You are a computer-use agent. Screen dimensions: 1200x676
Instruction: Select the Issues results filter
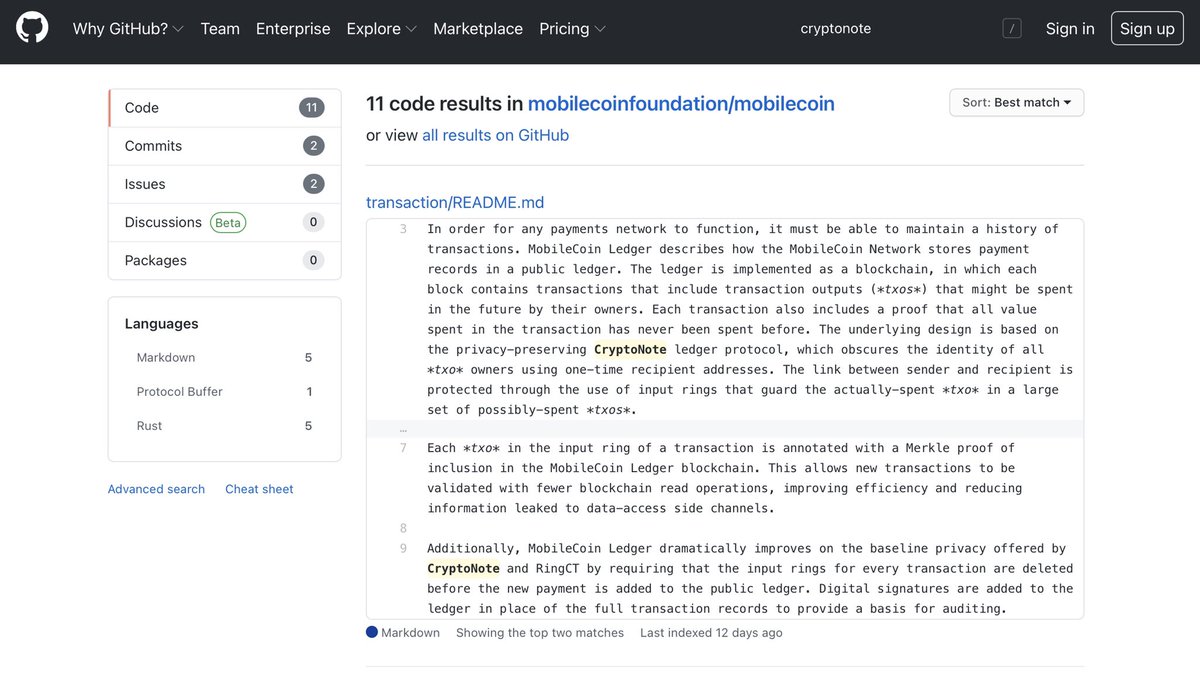[145, 184]
